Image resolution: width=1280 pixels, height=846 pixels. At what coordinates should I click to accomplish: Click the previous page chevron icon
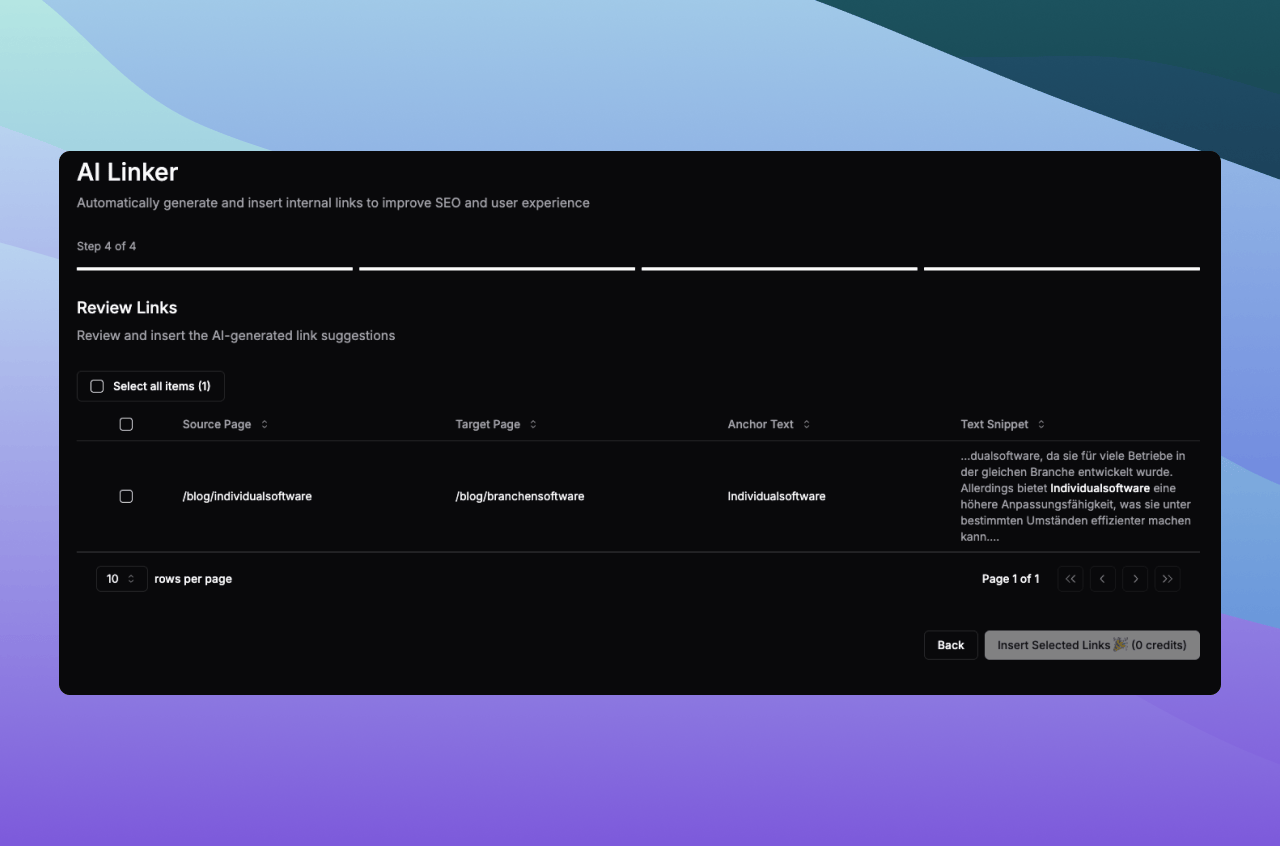coord(1102,578)
